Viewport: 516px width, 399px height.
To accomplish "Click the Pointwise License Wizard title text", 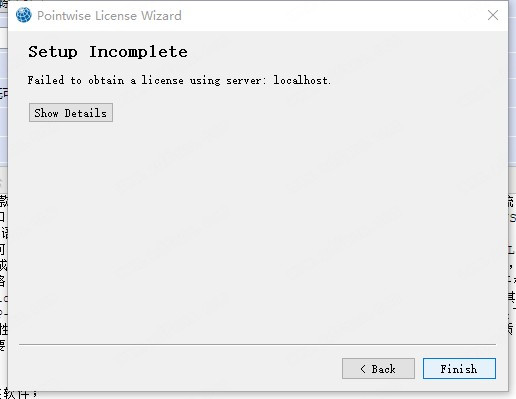I will tap(109, 16).
